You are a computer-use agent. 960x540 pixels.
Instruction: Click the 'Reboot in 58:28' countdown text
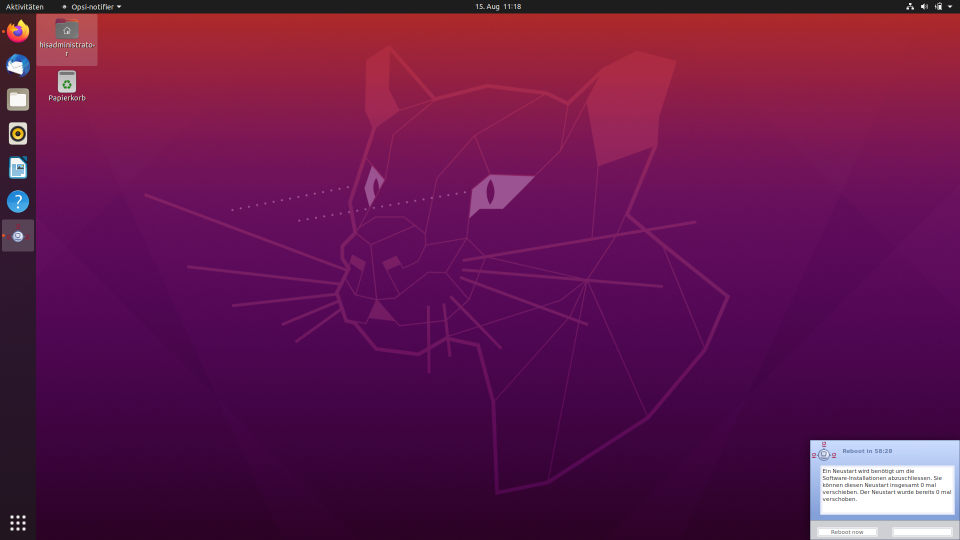click(867, 451)
